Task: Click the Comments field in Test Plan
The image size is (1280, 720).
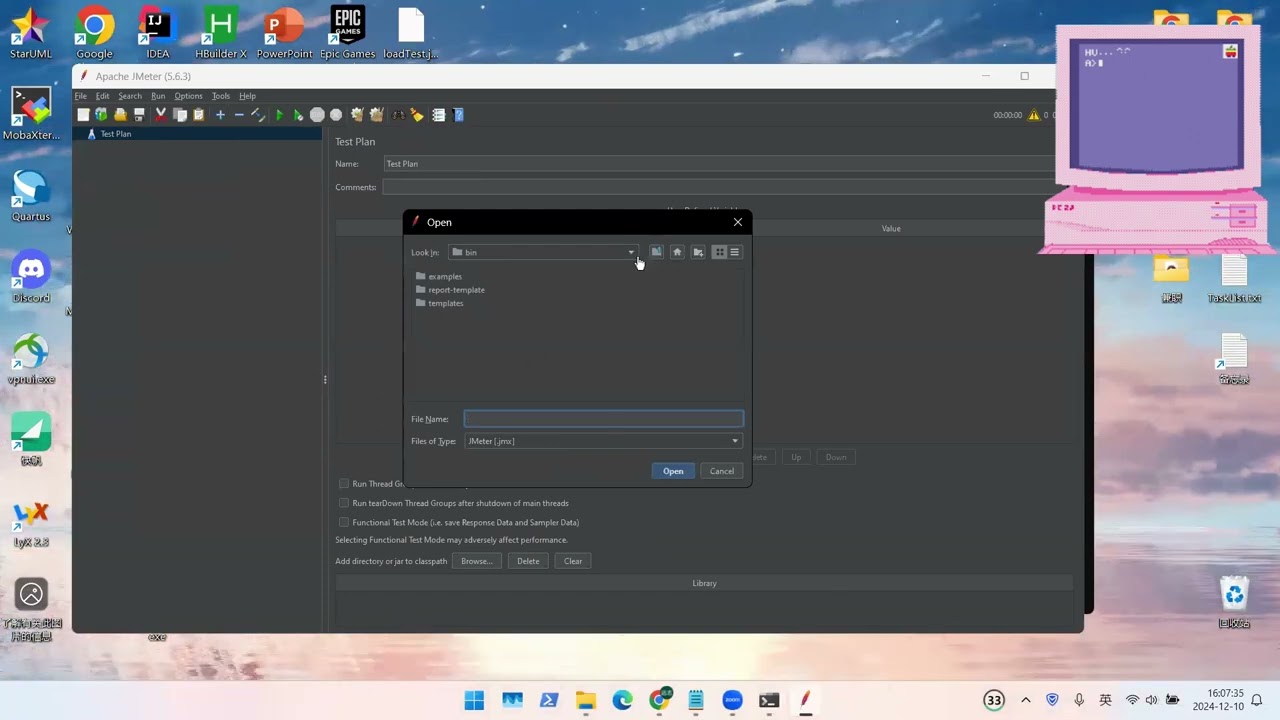Action: point(720,187)
